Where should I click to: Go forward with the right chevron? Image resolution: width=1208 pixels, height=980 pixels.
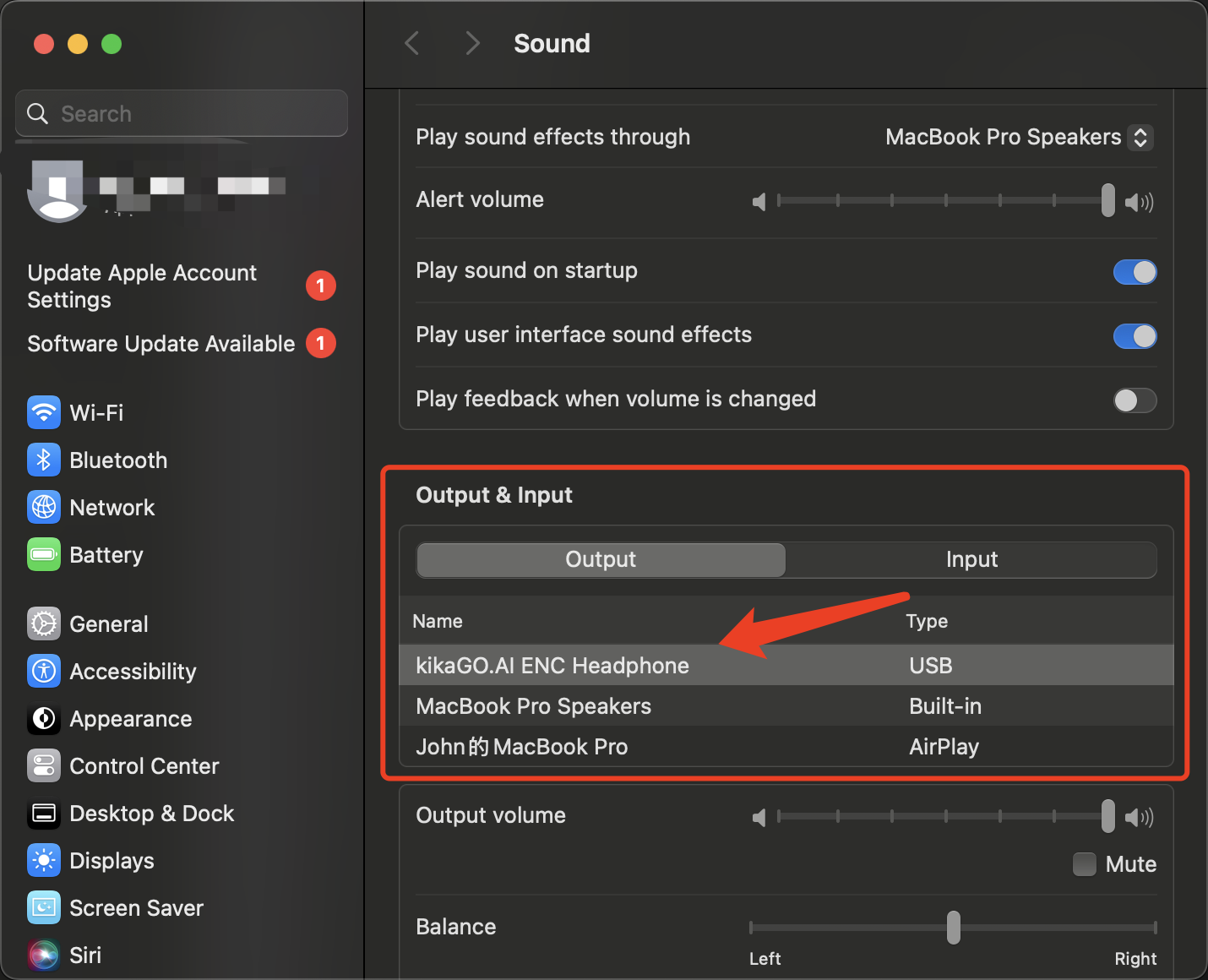472,43
